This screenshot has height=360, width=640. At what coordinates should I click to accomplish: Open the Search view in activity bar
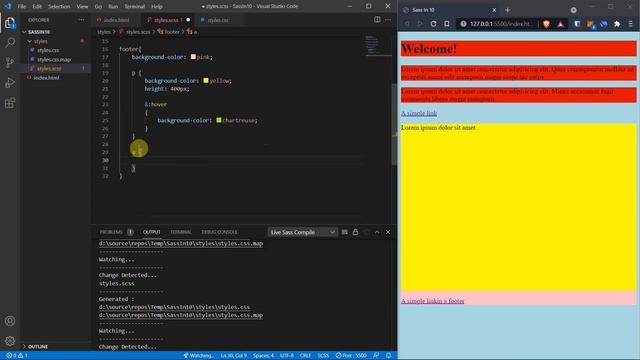coord(10,42)
